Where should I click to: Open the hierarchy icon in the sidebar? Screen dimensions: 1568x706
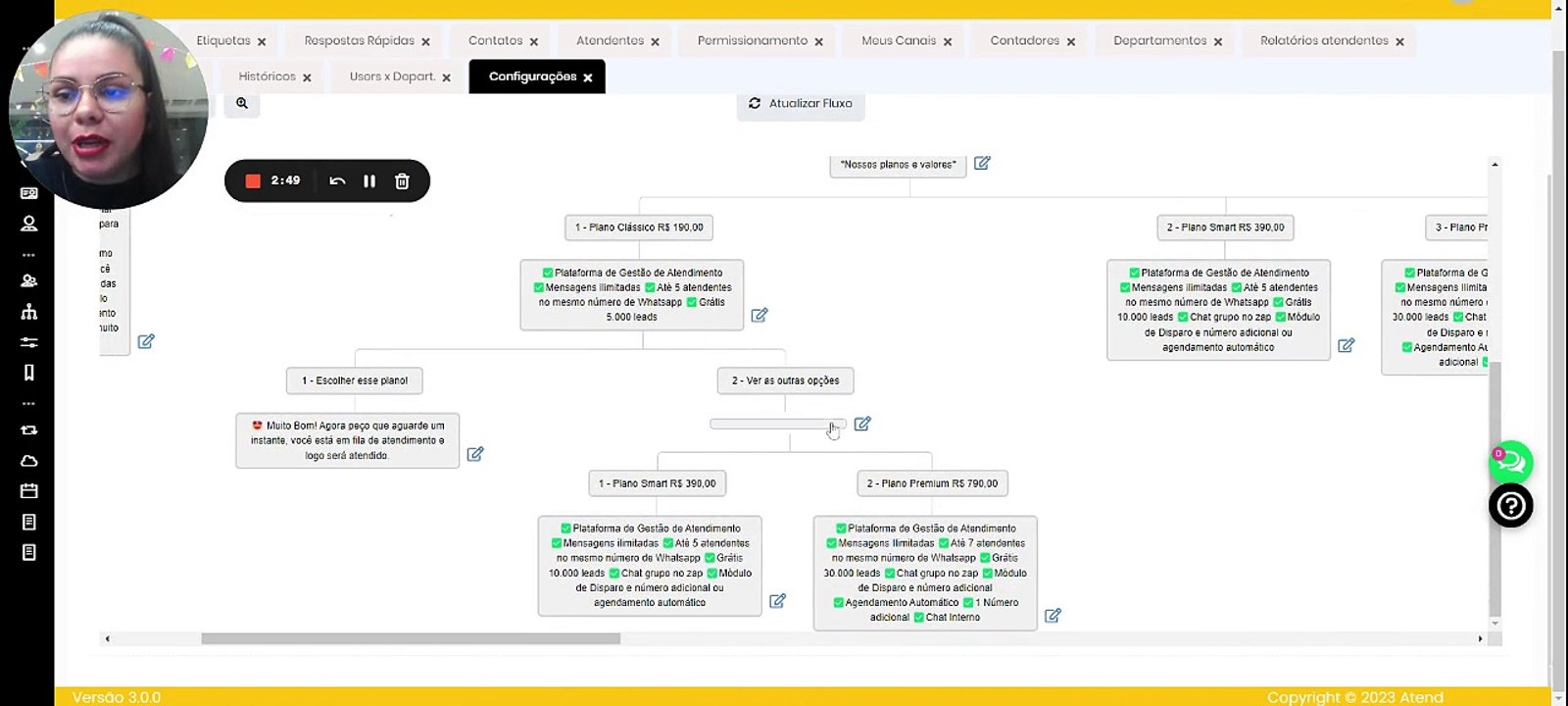[x=29, y=312]
